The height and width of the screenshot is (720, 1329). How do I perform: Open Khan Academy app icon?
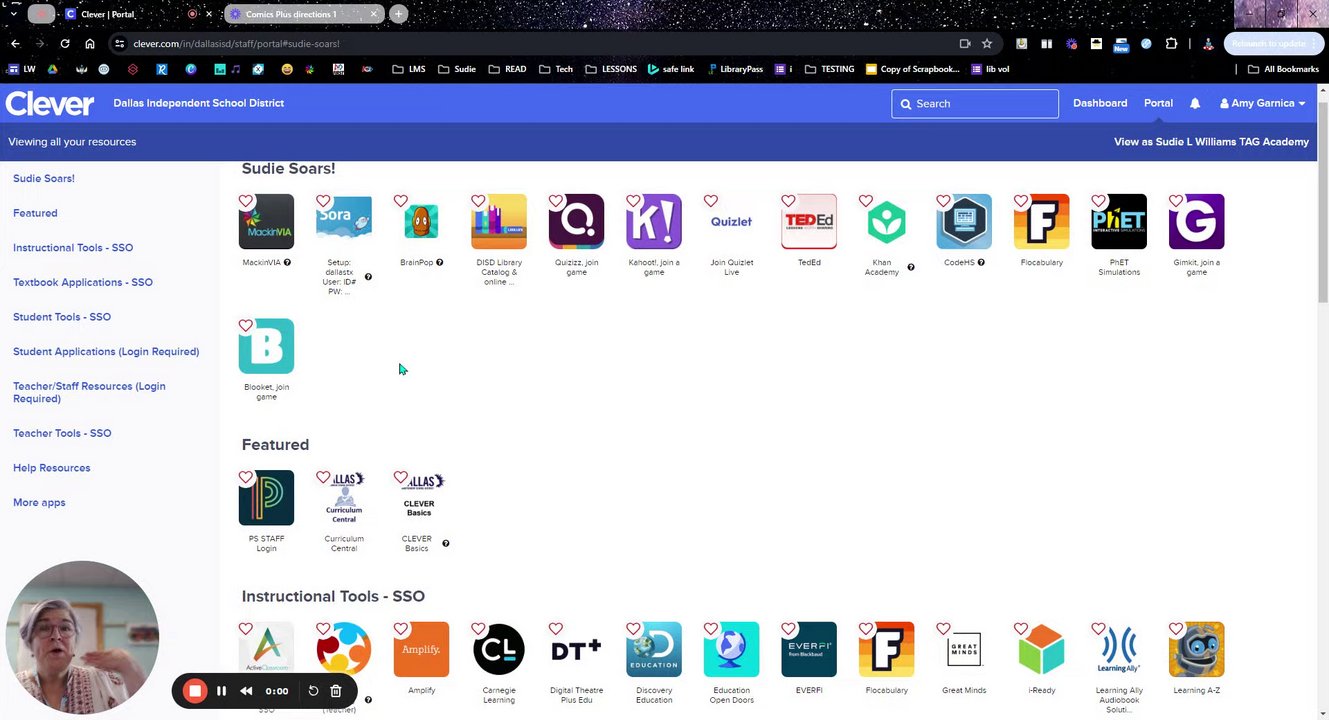(886, 222)
